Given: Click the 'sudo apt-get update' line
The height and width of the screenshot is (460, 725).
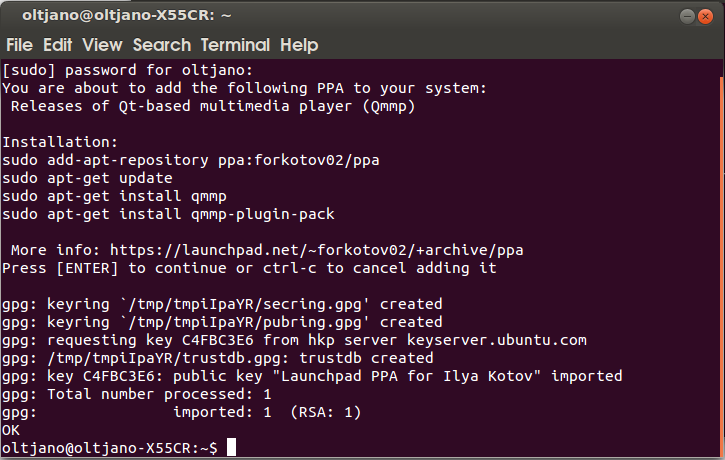Looking at the screenshot, I should pos(87,178).
